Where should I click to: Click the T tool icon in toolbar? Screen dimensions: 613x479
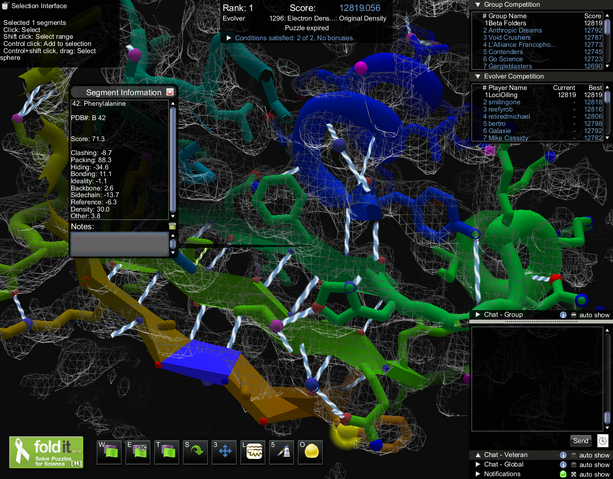pyautogui.click(x=167, y=452)
